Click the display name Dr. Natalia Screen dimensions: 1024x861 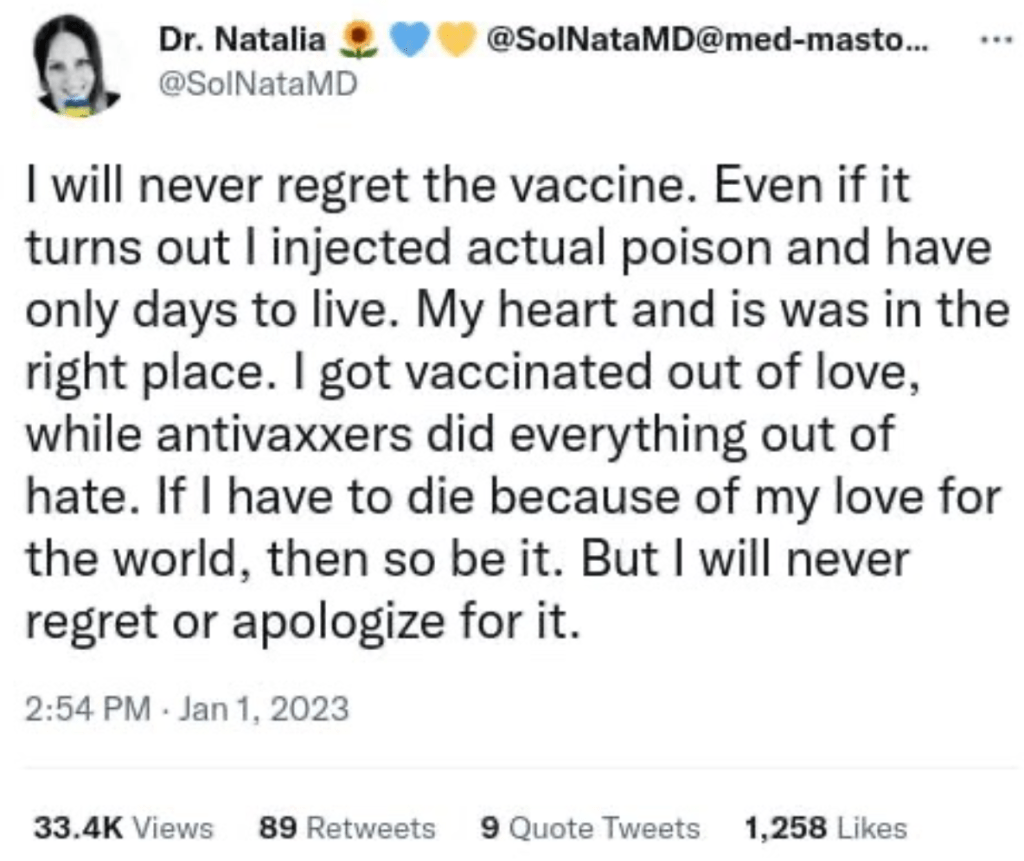click(243, 41)
